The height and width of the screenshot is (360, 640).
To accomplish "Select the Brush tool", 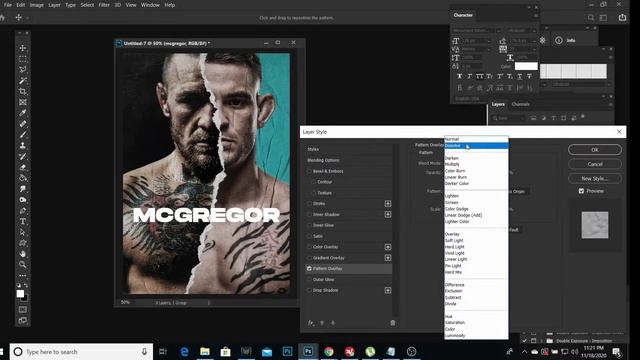I will pyautogui.click(x=22, y=134).
